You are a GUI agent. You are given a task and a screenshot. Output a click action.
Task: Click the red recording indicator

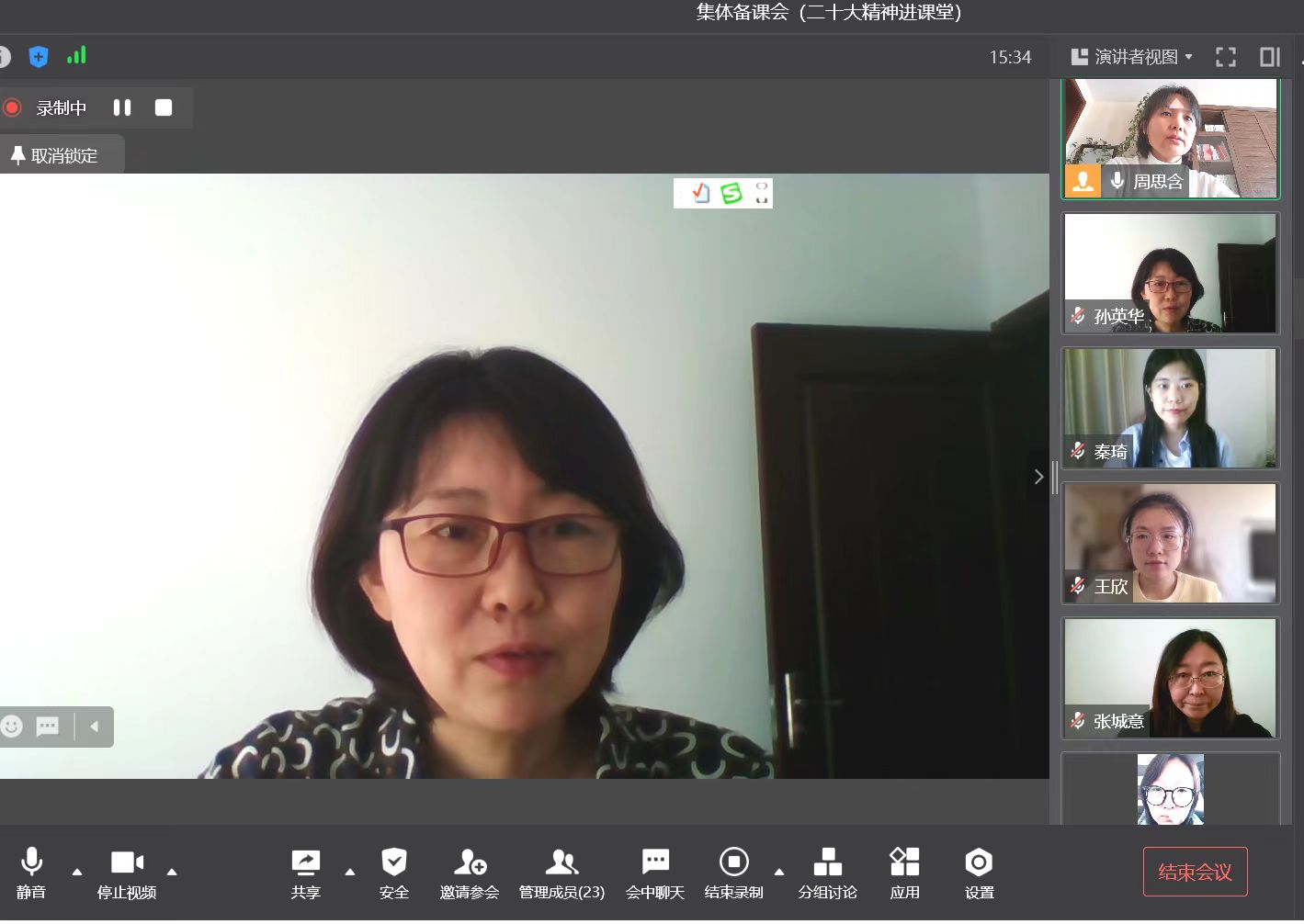(x=12, y=107)
